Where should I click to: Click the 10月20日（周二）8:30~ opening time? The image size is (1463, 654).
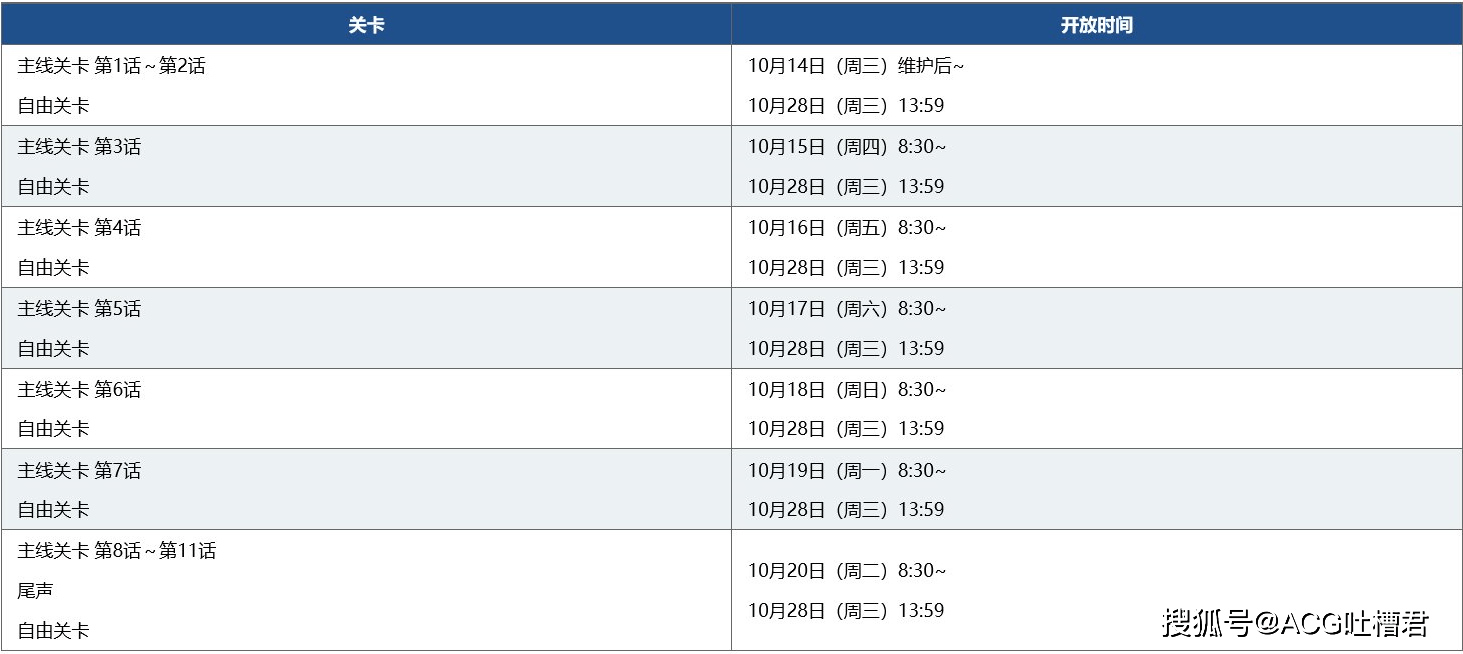pyautogui.click(x=847, y=571)
